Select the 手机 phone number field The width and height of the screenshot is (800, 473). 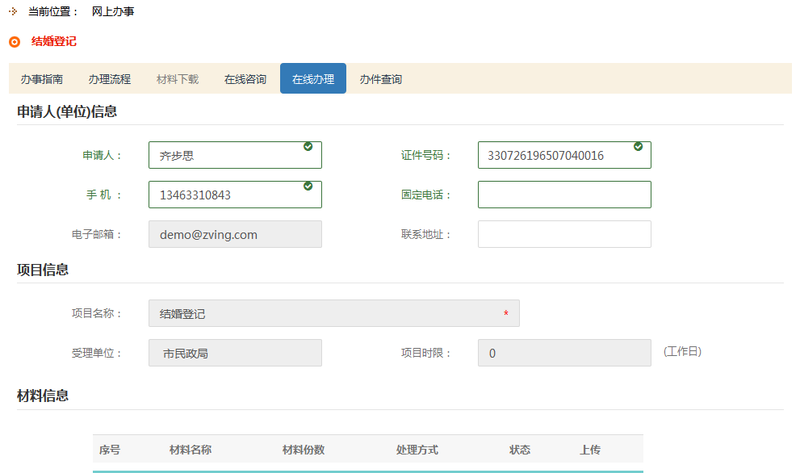point(225,195)
